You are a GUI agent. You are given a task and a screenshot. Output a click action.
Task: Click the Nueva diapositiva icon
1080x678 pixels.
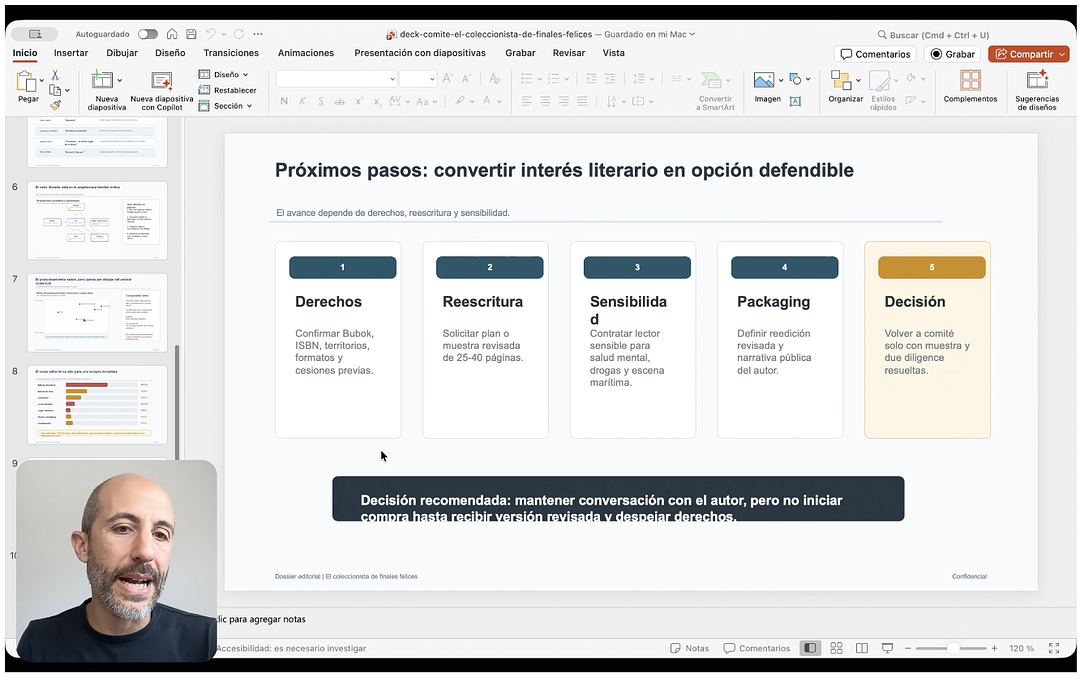(x=102, y=80)
